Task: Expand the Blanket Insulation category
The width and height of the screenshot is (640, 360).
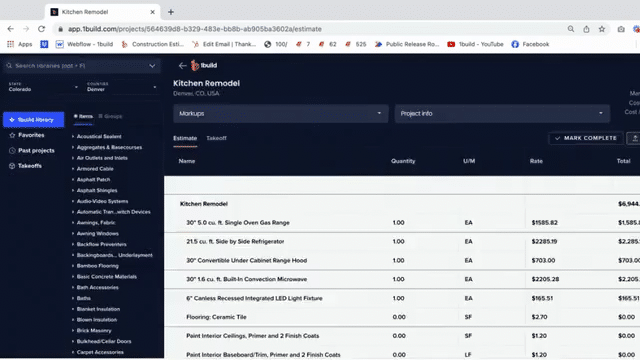Action: pos(96,309)
